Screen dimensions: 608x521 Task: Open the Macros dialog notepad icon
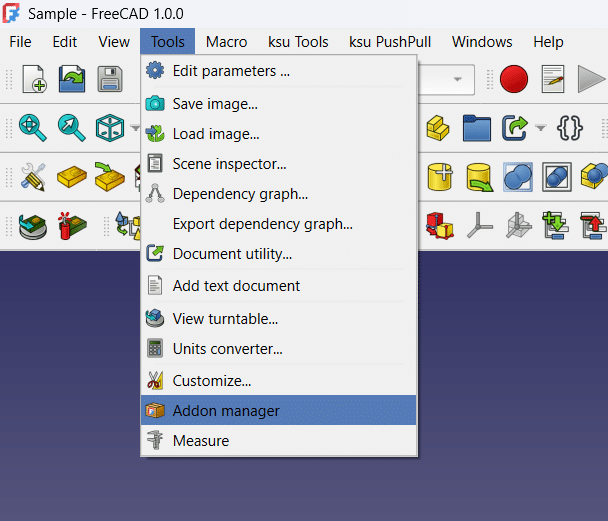click(553, 79)
